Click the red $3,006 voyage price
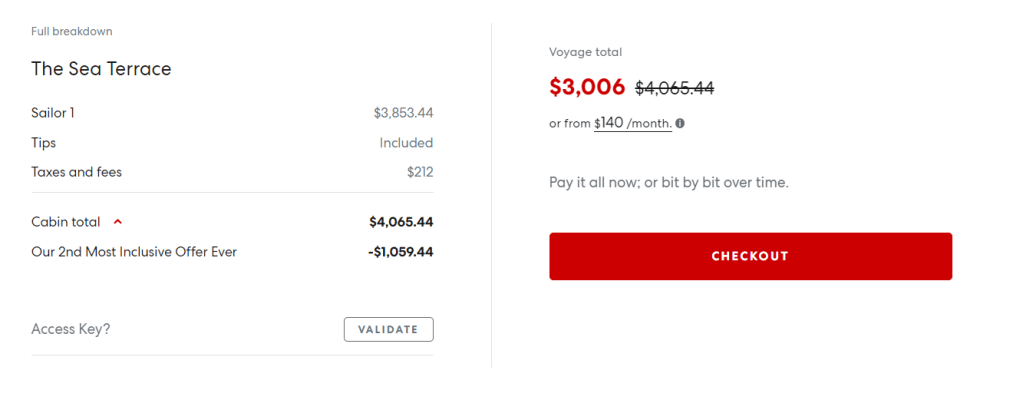Image resolution: width=1023 pixels, height=400 pixels. 587,87
